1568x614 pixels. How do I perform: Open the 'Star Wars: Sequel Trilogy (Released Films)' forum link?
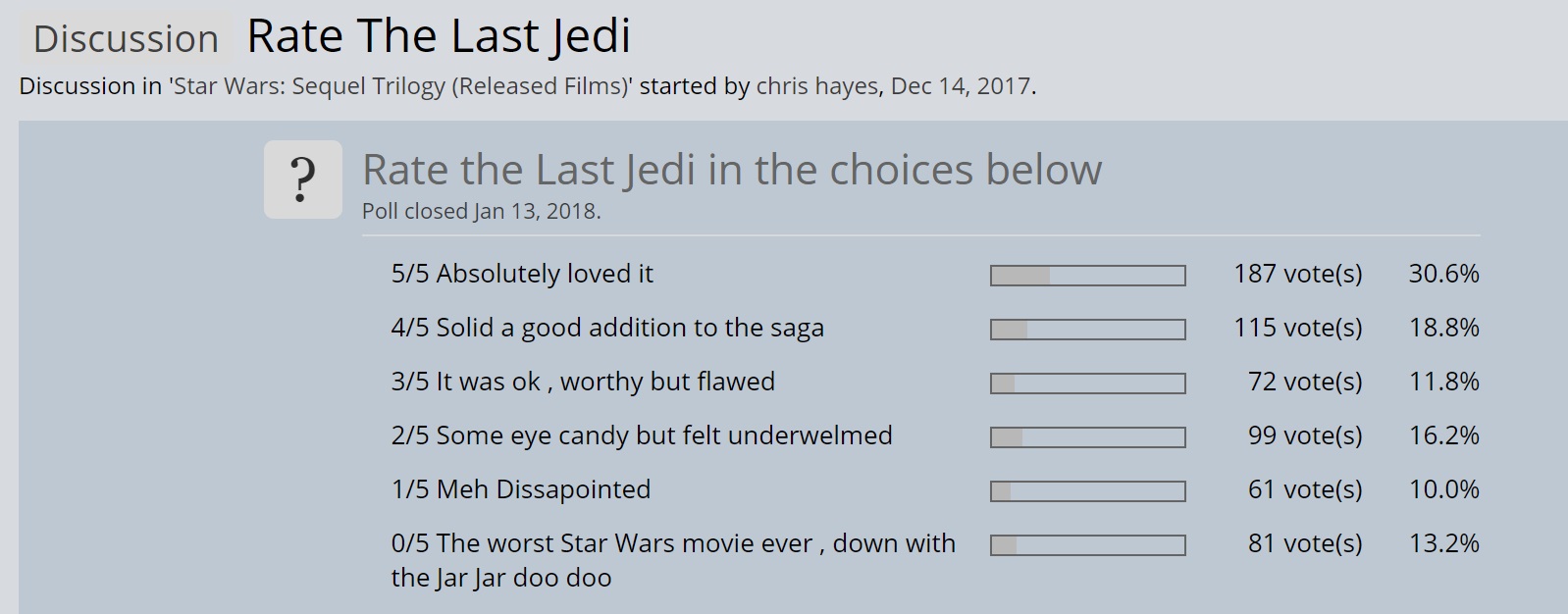400,86
